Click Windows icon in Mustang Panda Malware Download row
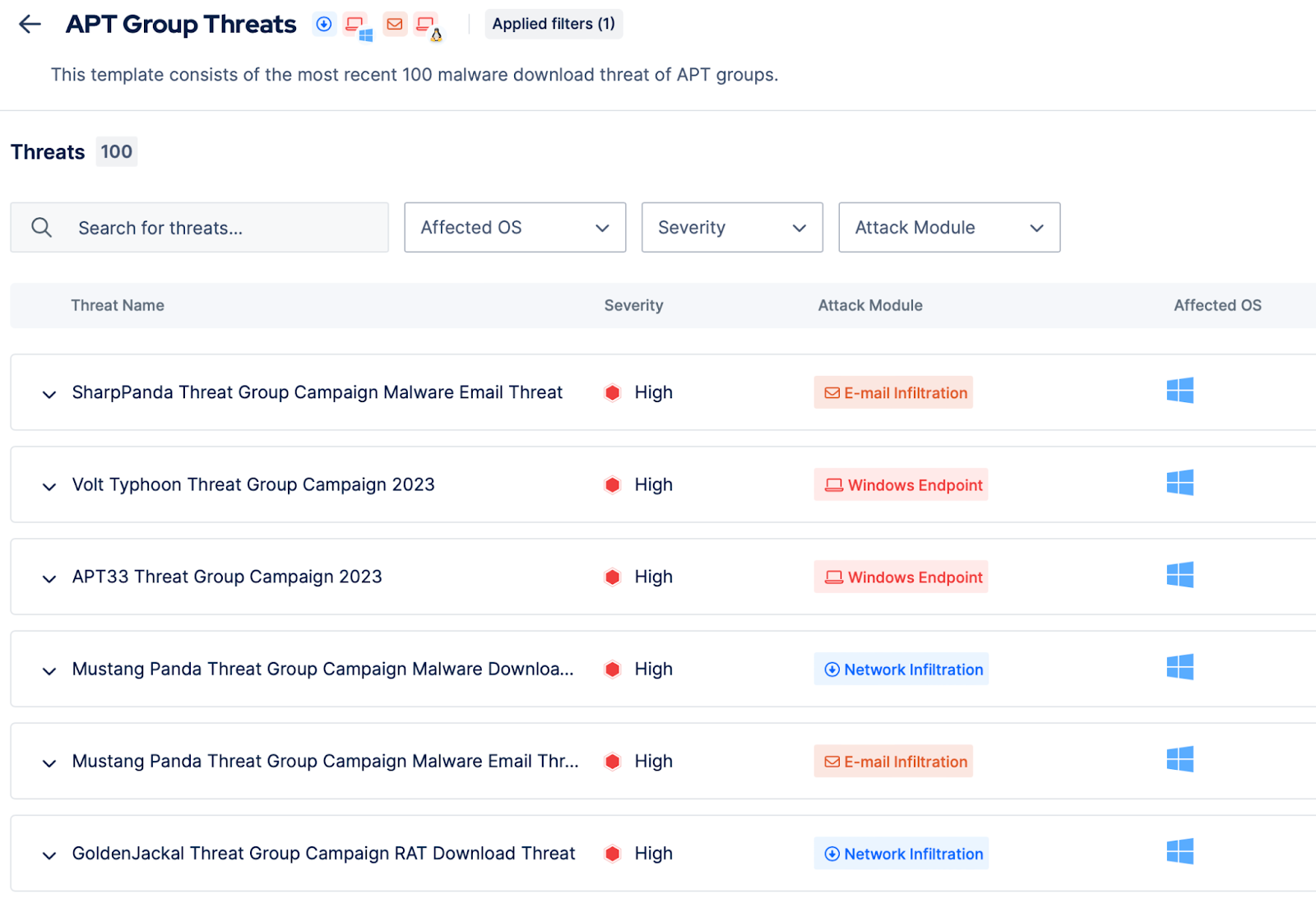1316x899 pixels. (x=1179, y=666)
